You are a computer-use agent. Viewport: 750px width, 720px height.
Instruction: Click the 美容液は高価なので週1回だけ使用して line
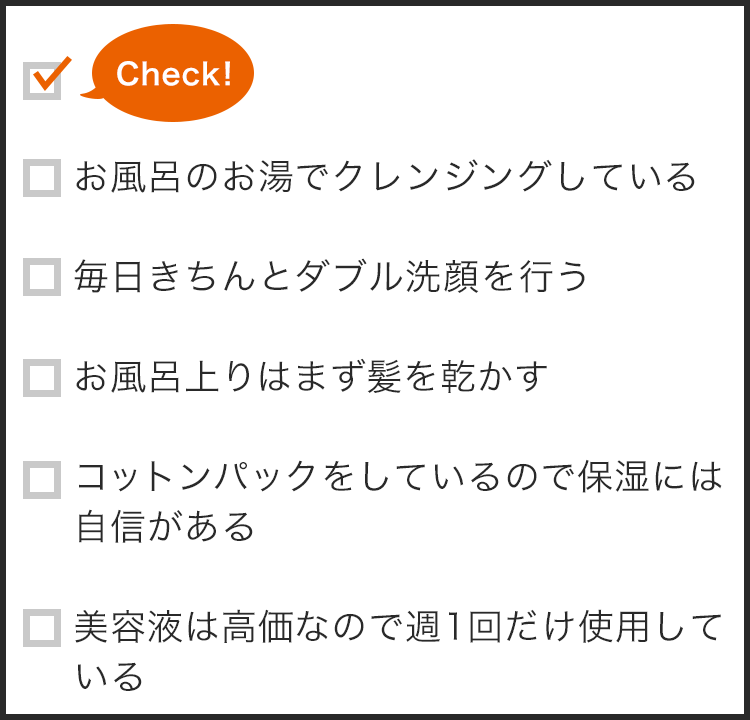(399, 627)
